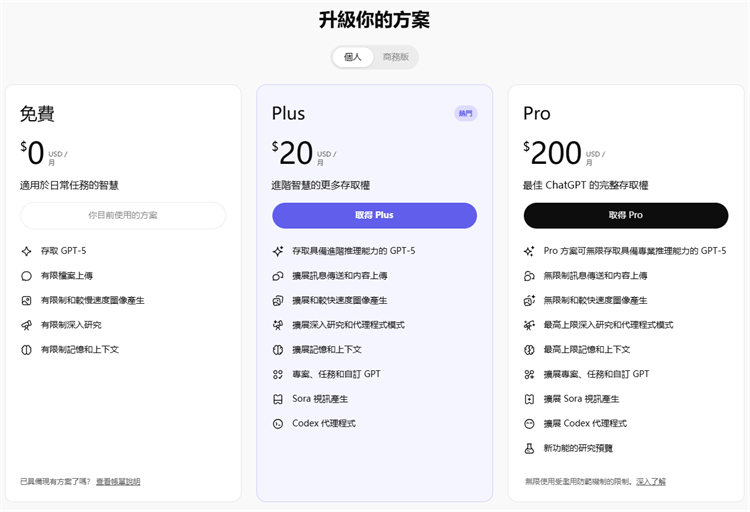Switch to the 商務版 plan tab
Screen dimensions: 750x512
(396, 57)
